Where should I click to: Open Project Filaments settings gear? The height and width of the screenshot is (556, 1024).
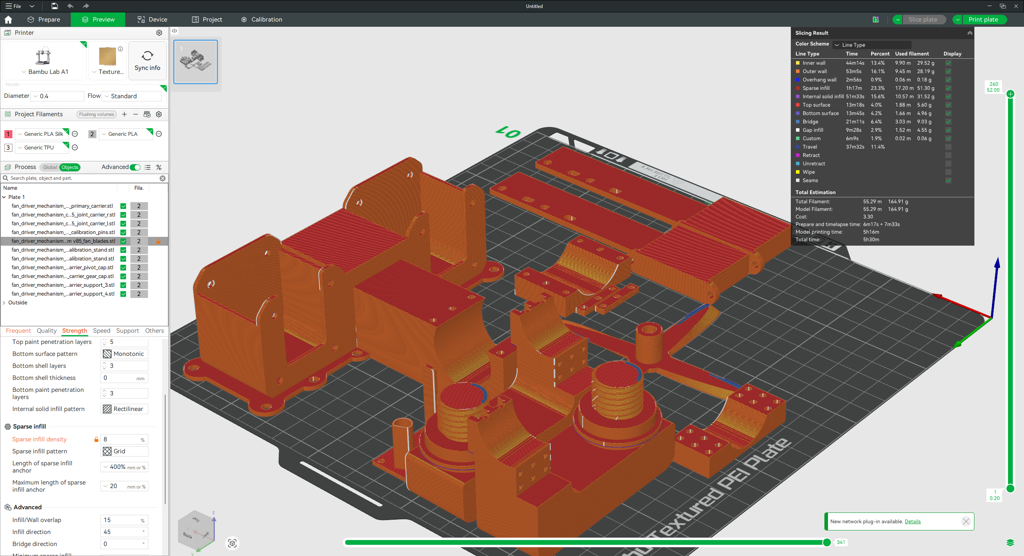[x=159, y=114]
